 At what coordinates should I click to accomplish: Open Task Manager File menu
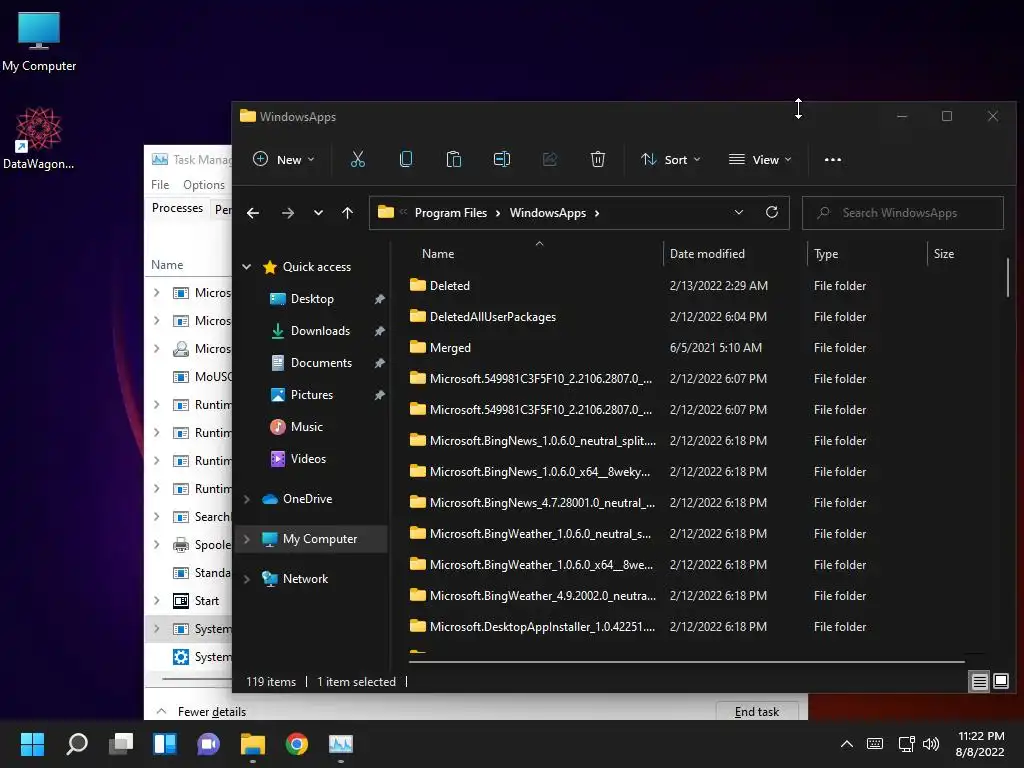pos(160,185)
